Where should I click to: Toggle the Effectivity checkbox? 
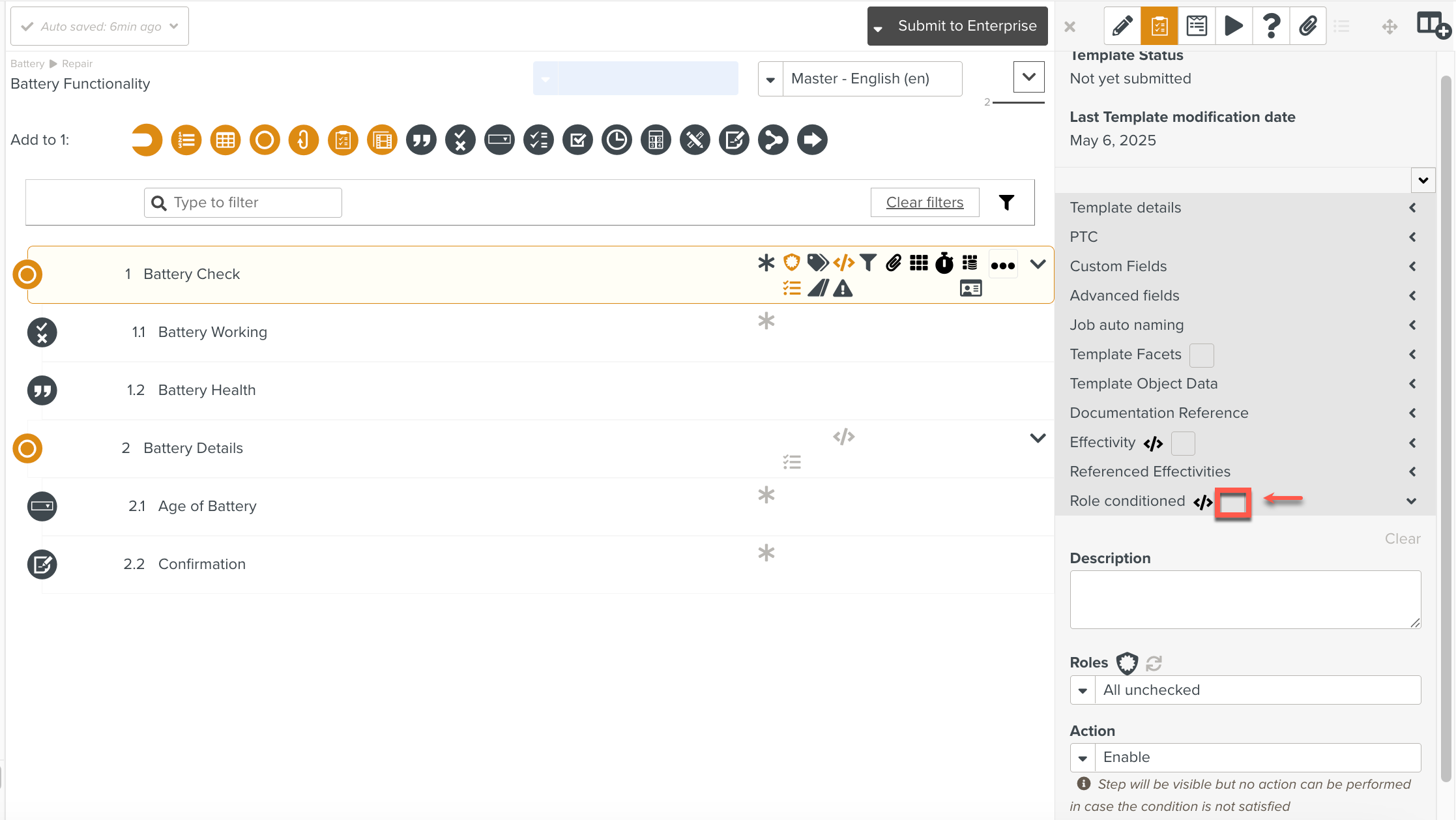tap(1182, 443)
